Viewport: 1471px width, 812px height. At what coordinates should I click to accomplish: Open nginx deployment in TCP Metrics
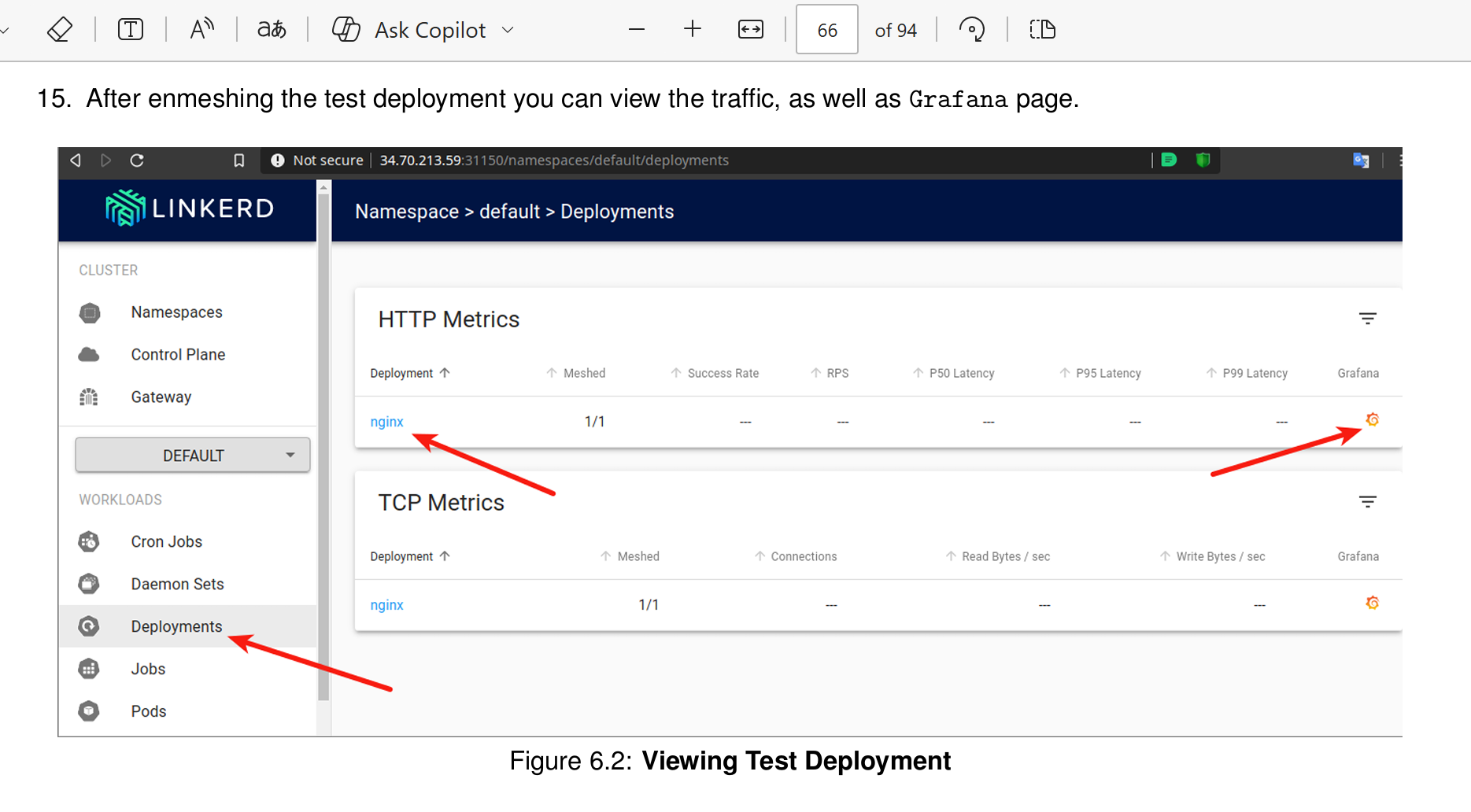tap(387, 605)
